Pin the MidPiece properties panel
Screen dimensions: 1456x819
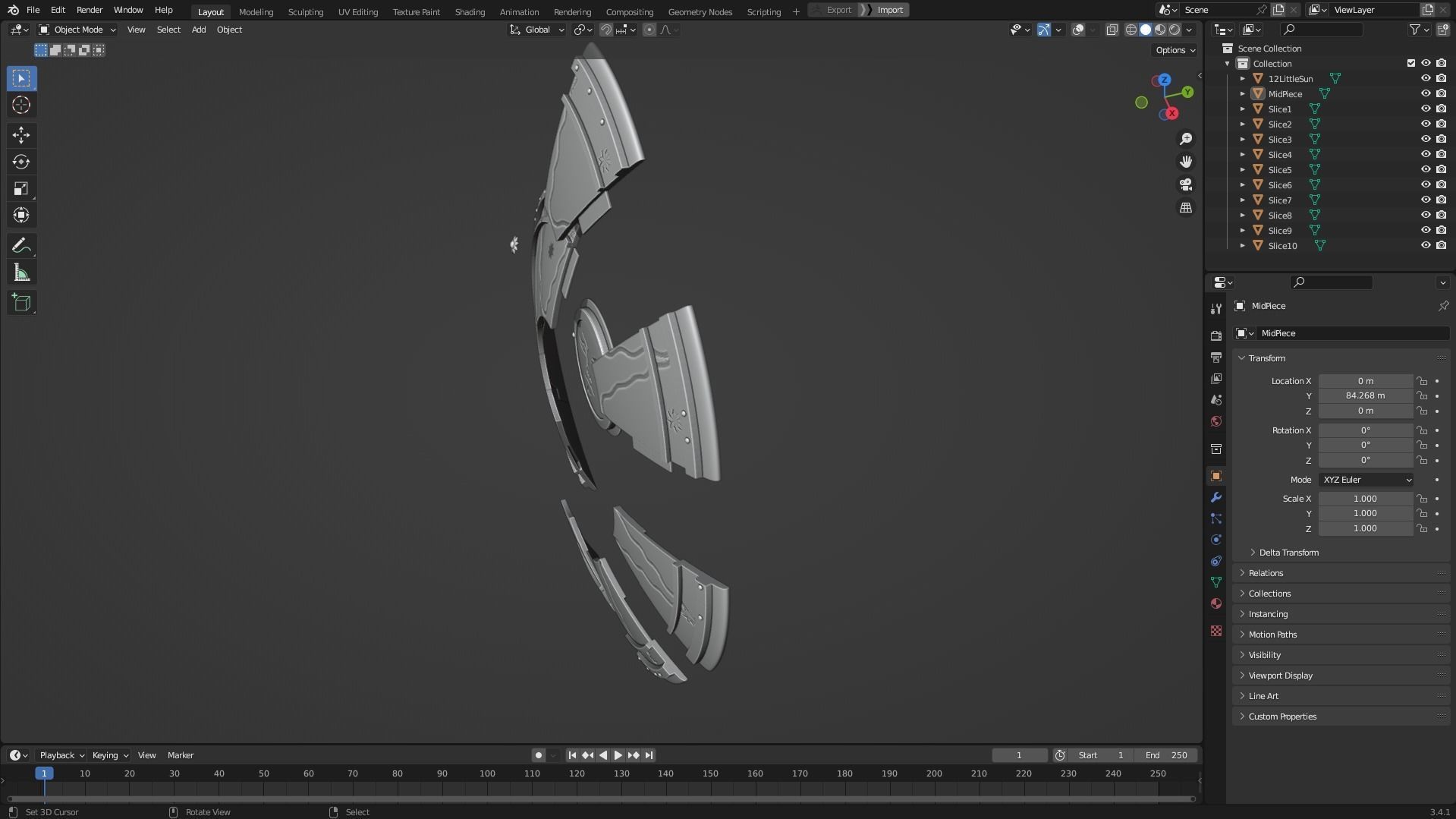pyautogui.click(x=1443, y=306)
